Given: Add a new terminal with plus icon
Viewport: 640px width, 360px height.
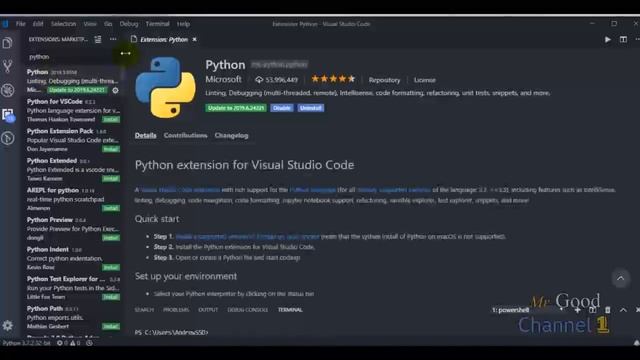Looking at the screenshot, I should pos(577,310).
